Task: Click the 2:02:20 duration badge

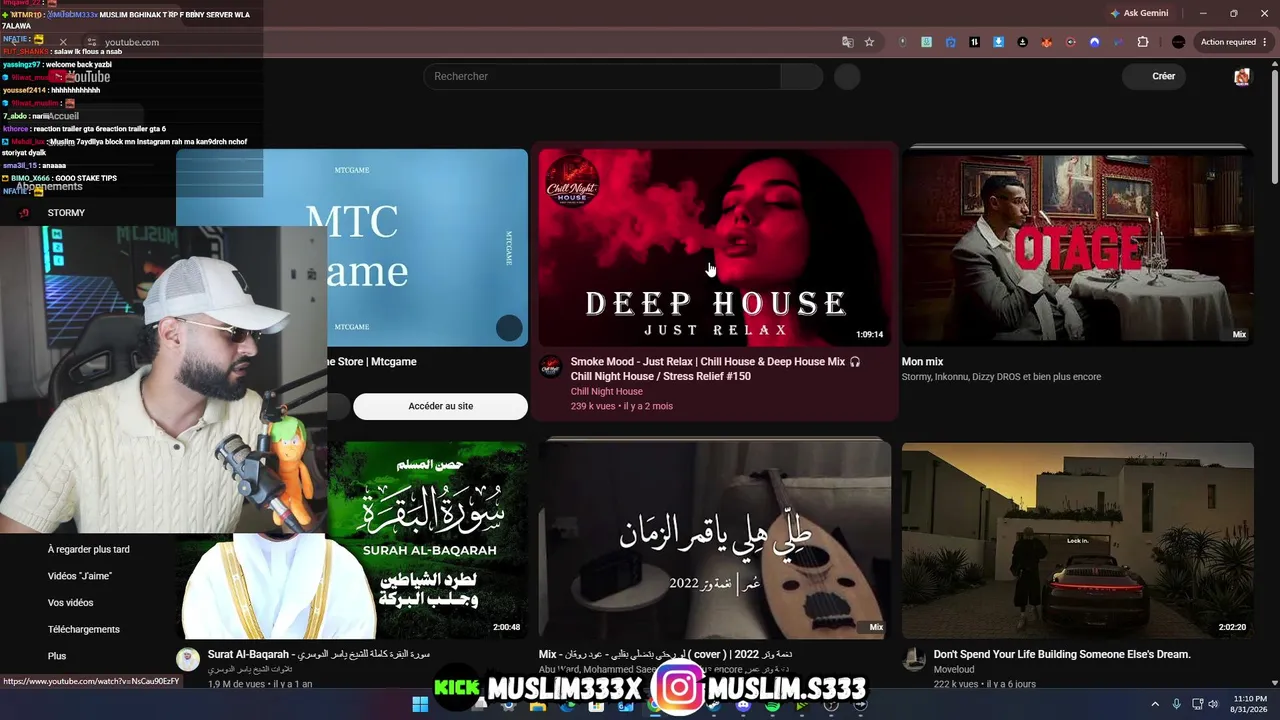Action: pos(1232,628)
